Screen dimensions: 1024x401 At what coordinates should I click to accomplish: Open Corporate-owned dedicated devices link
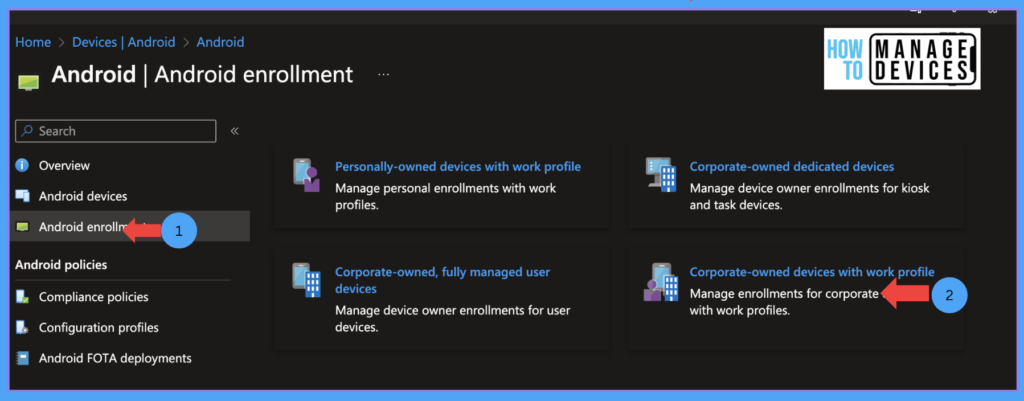click(x=792, y=167)
